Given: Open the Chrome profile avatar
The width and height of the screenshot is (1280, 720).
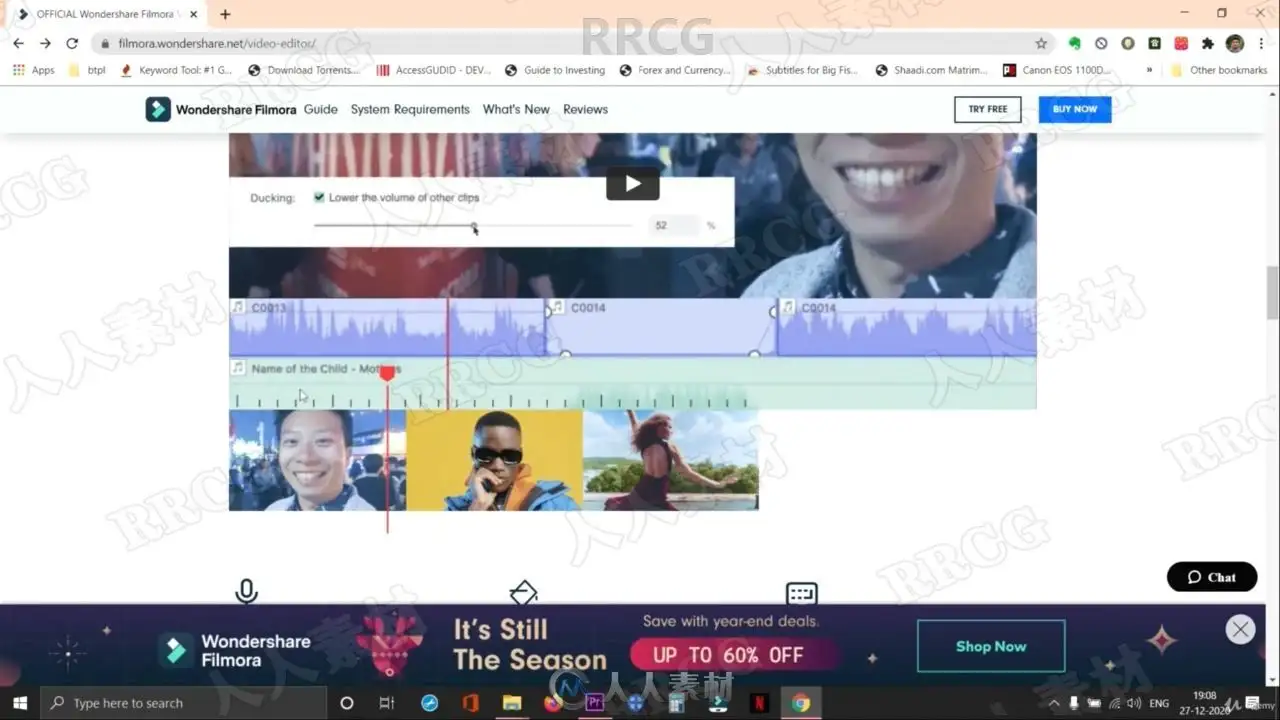Looking at the screenshot, I should 1235,43.
